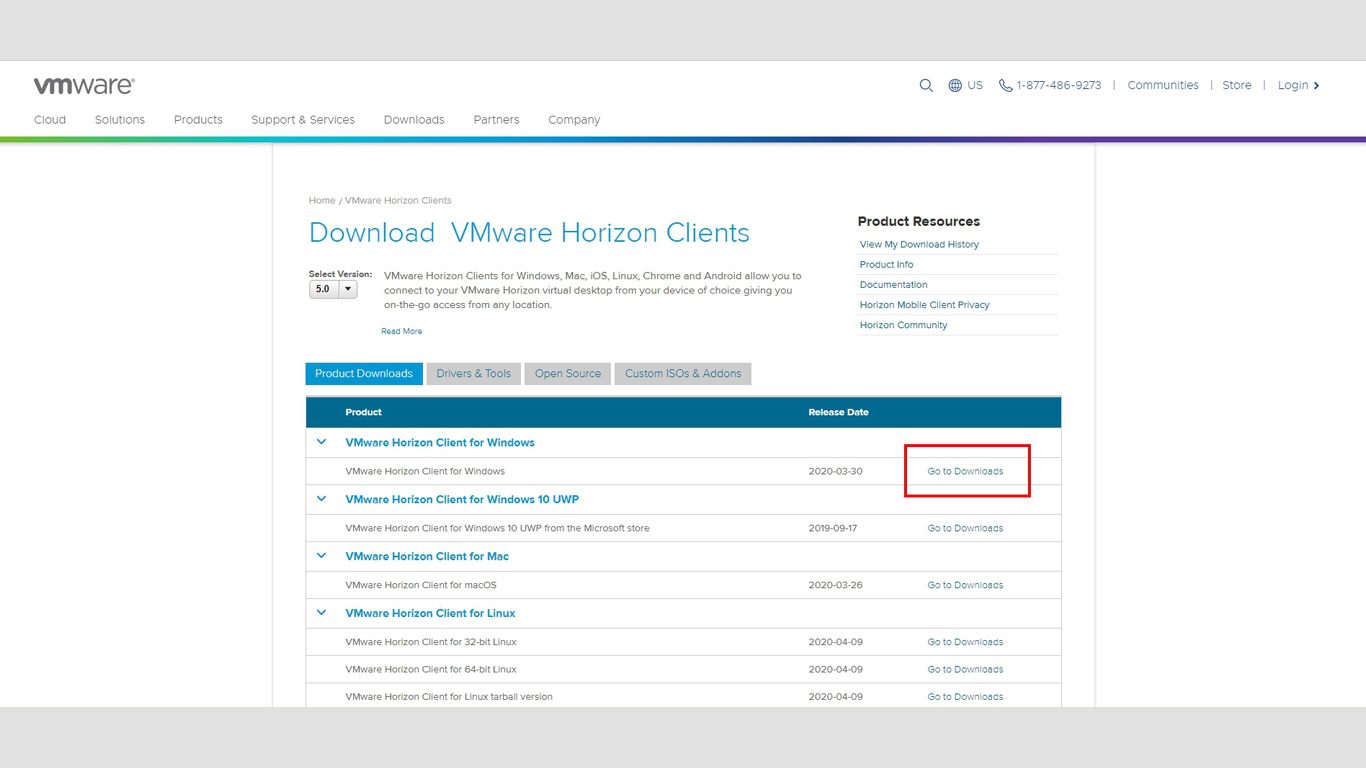The image size is (1366, 768).
Task: Click Download VMware Horizon Clients title
Action: pyautogui.click(x=529, y=233)
